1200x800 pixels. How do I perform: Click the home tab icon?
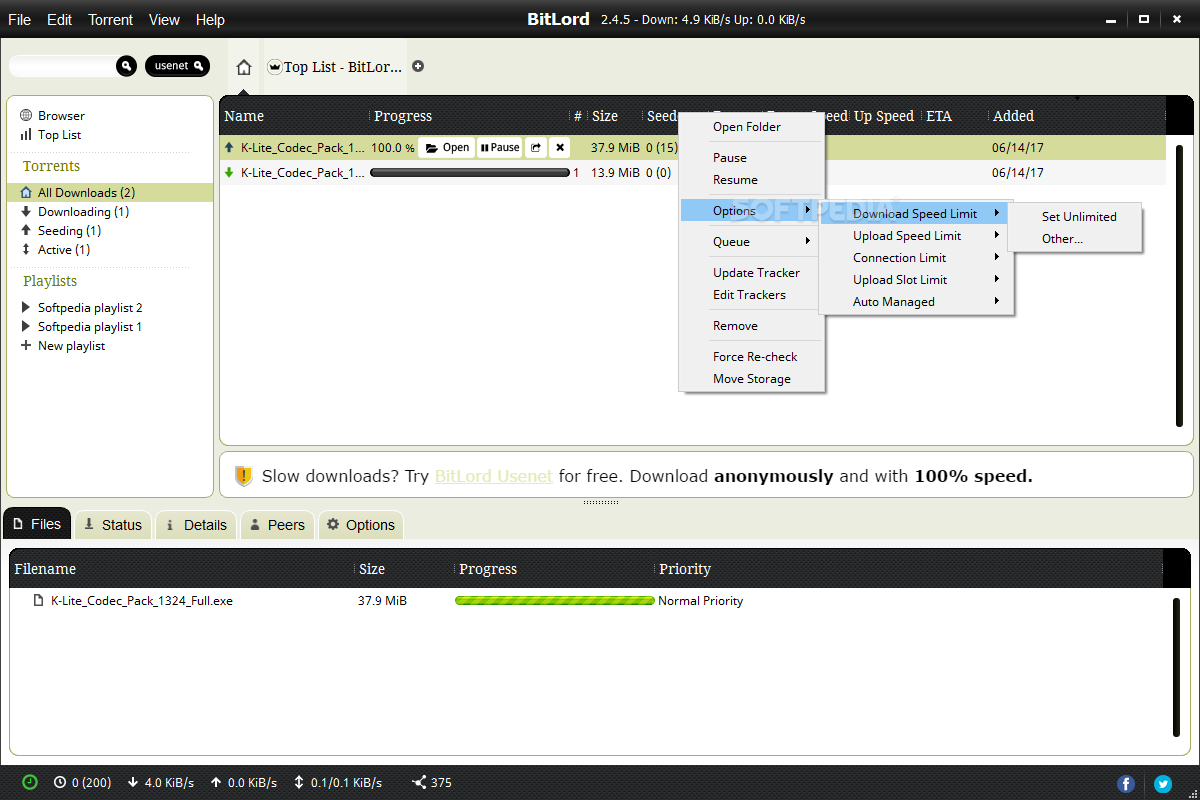(244, 67)
